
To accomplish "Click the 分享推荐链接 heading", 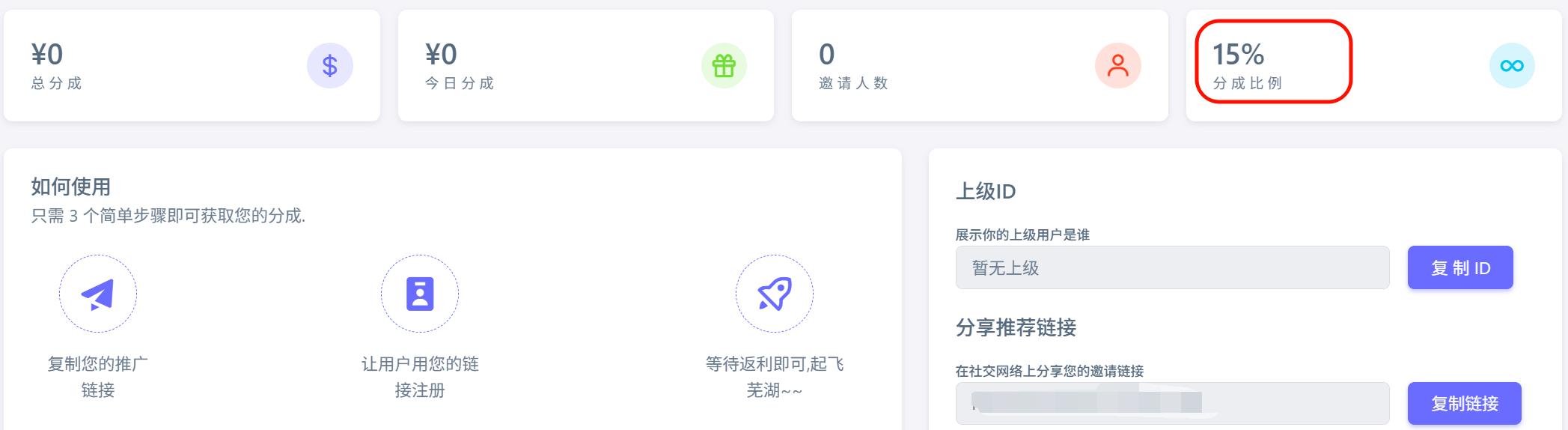I will coord(1016,327).
